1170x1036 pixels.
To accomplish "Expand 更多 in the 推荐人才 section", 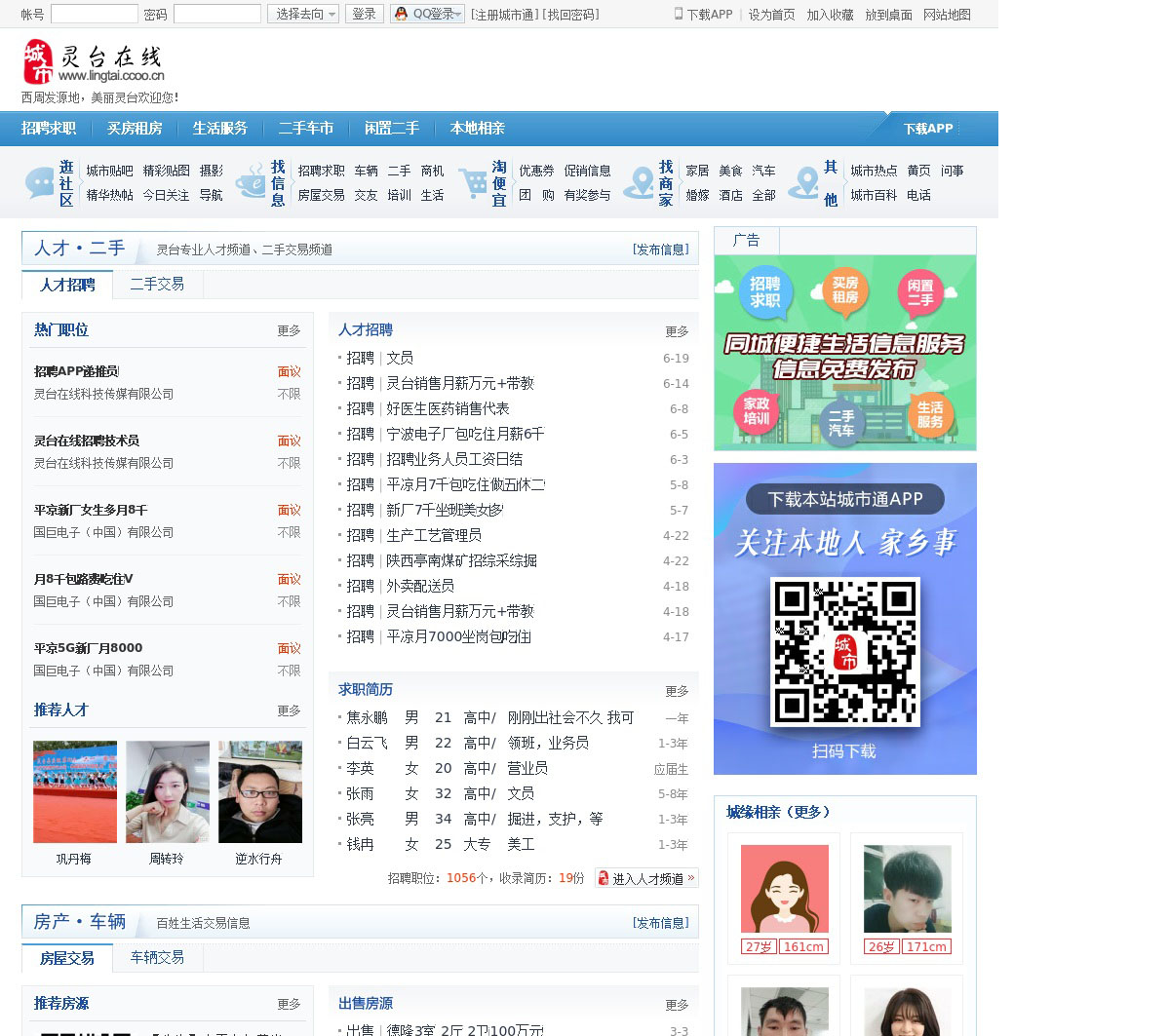I will pos(289,711).
